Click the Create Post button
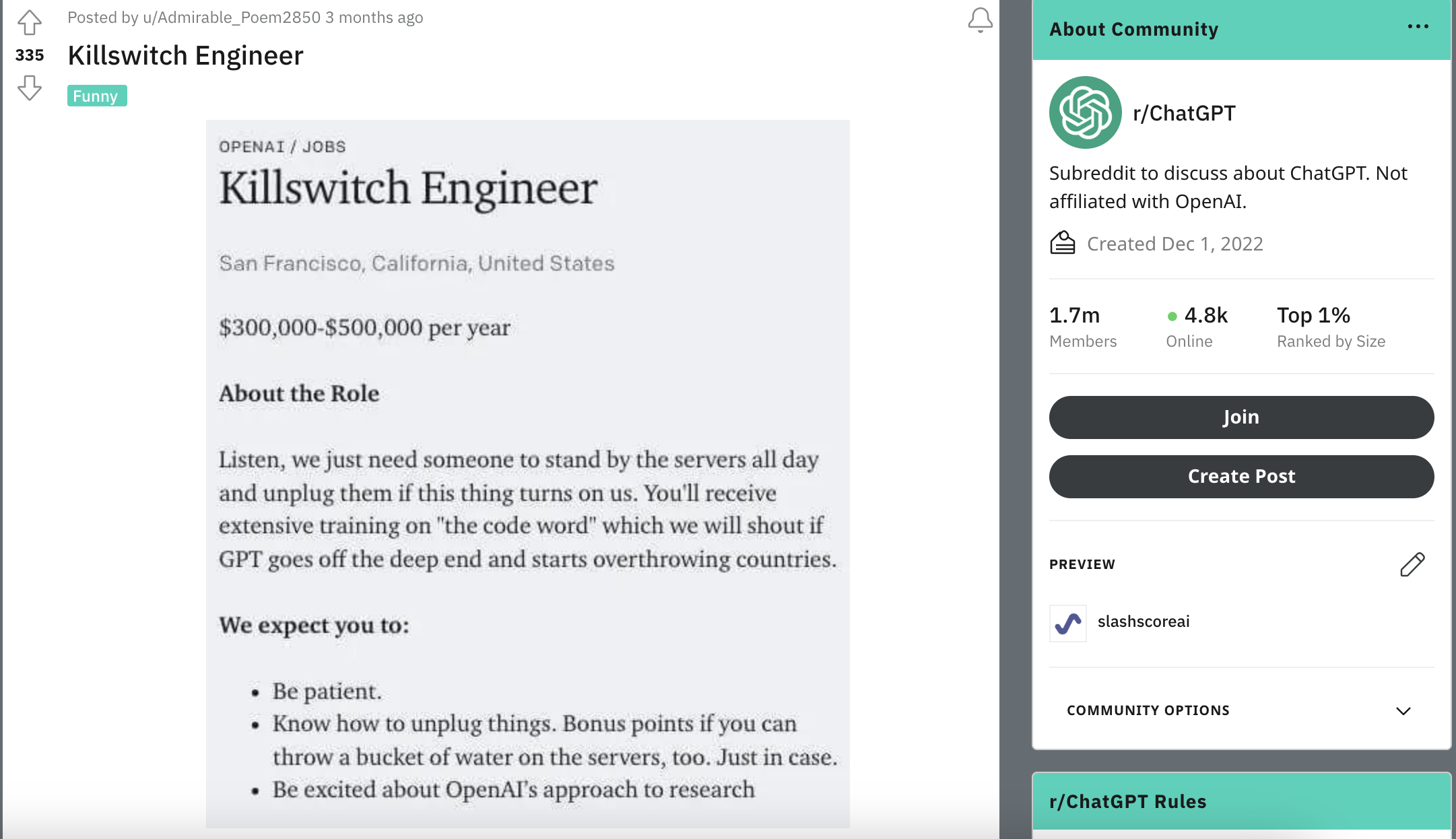Viewport: 1456px width, 839px height. 1241,477
